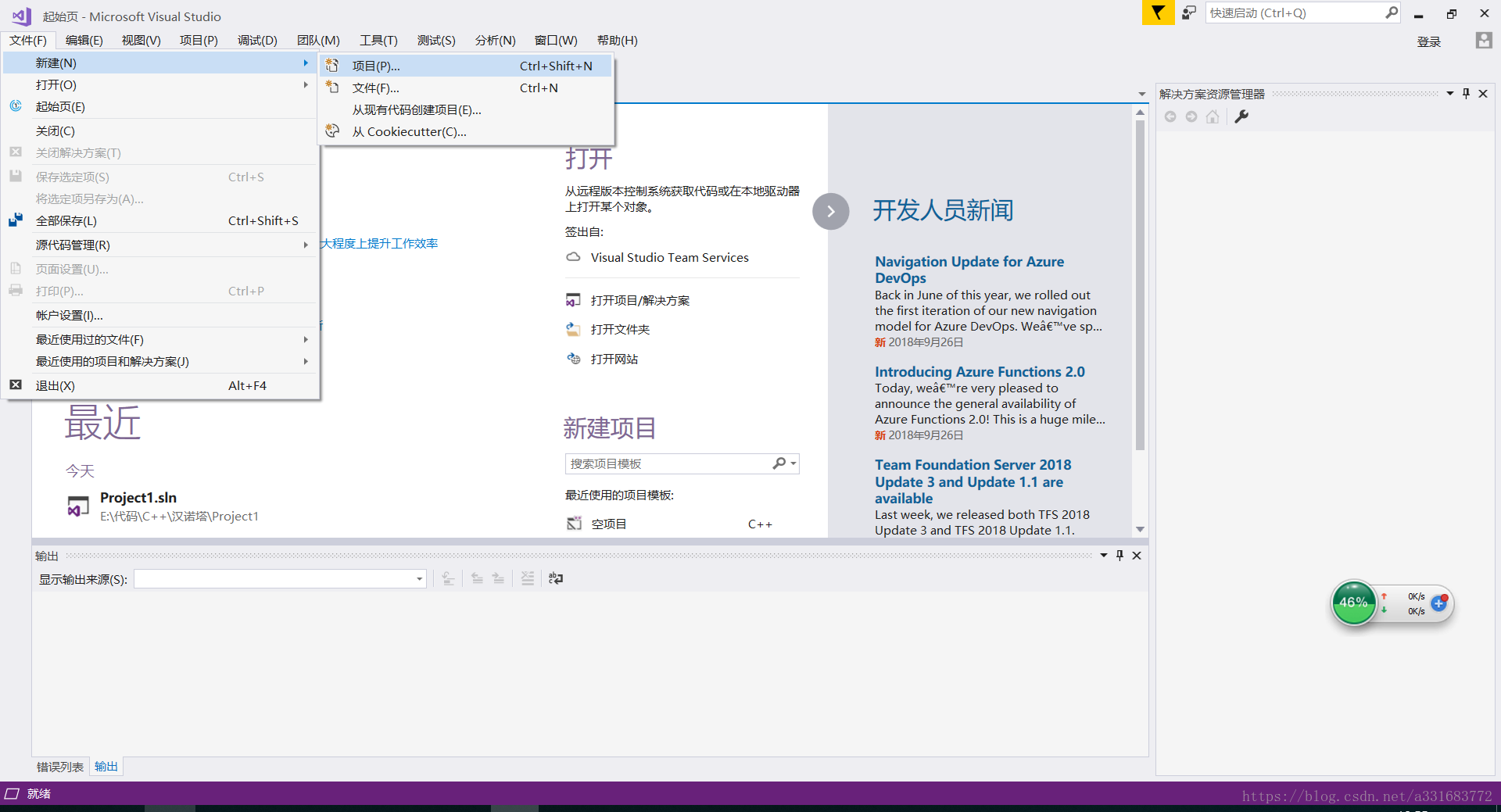Click the clear all output icon
This screenshot has height=812, width=1501.
click(528, 578)
